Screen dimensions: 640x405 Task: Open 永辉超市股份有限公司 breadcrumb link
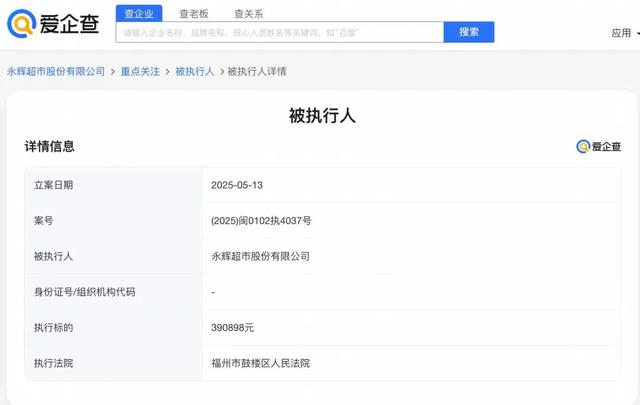pos(56,71)
